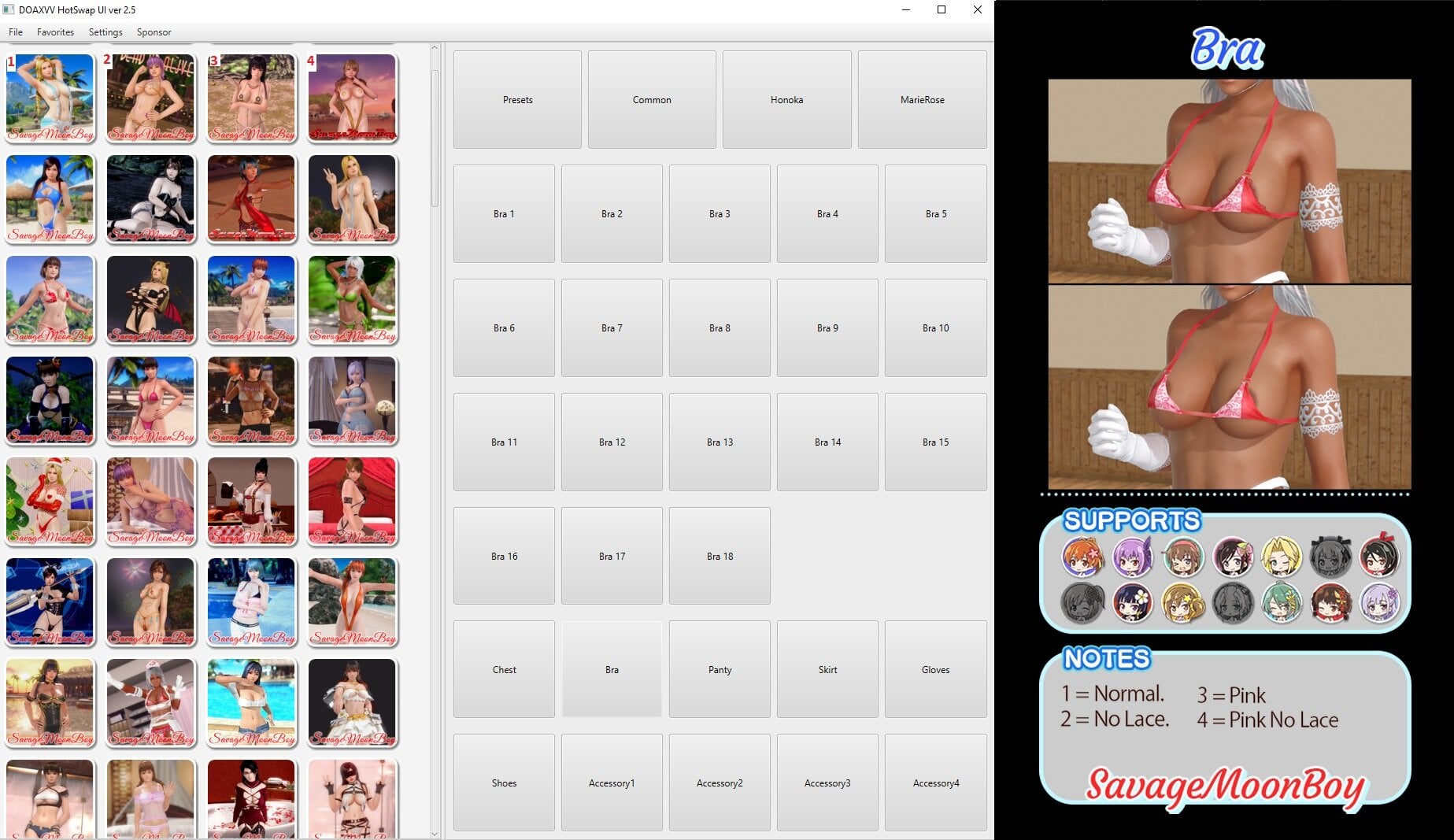The height and width of the screenshot is (840, 1454).
Task: Open the Settings menu
Action: tap(105, 32)
